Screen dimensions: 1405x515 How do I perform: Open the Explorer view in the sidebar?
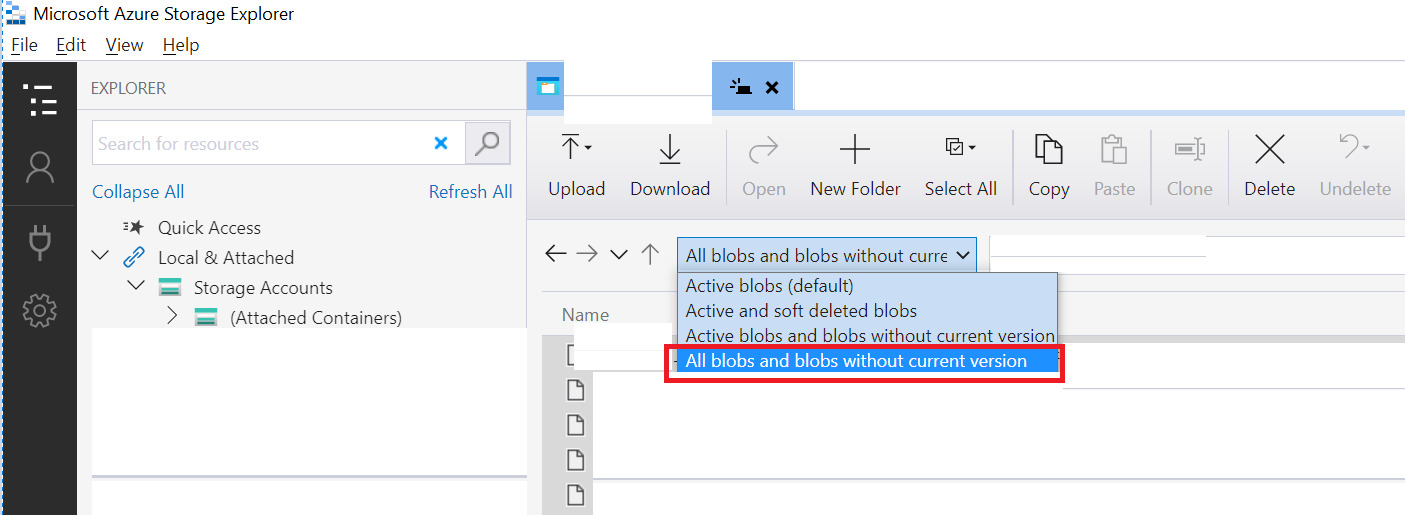pos(40,100)
